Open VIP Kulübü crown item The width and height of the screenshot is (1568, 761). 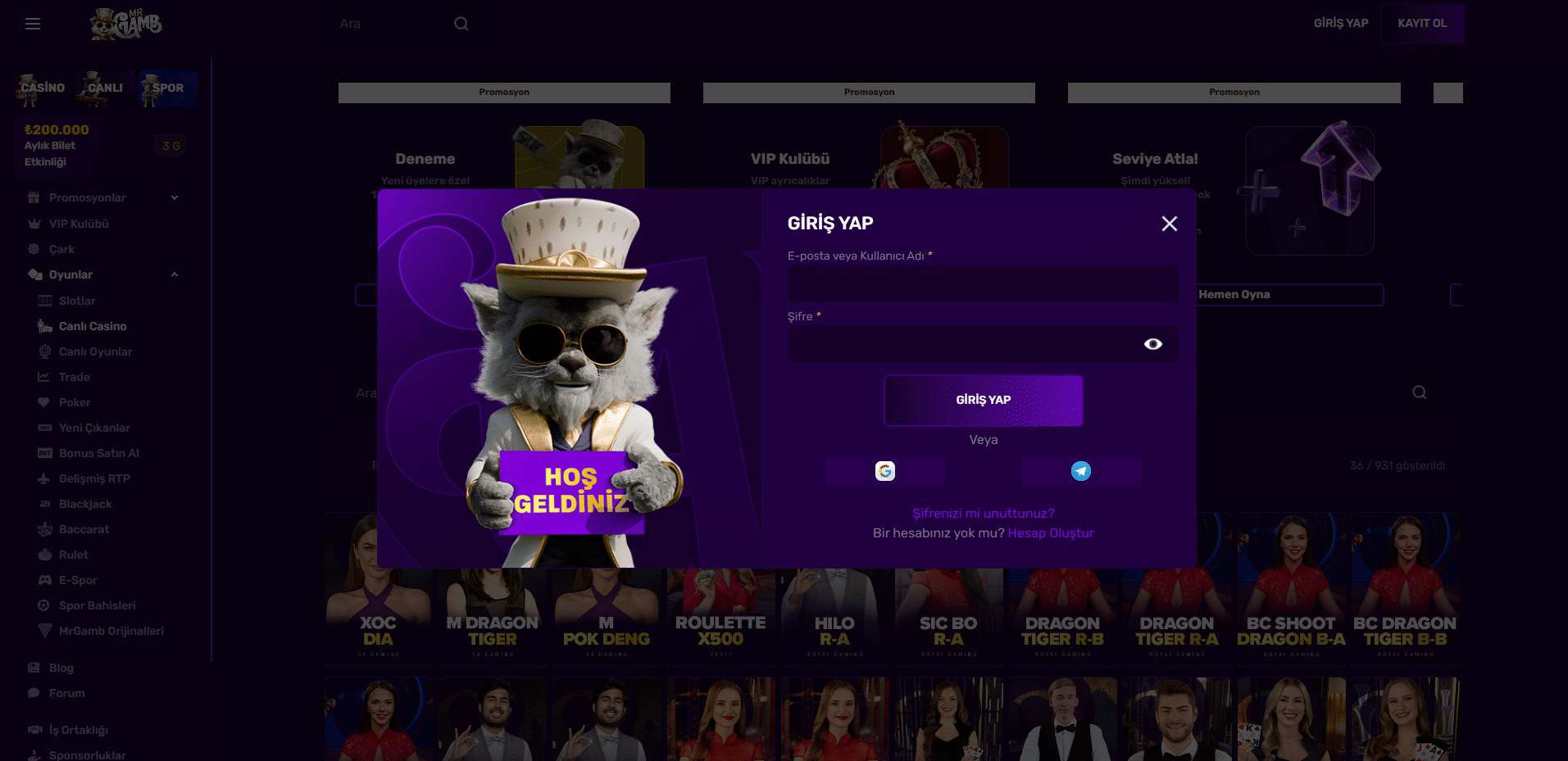tap(79, 224)
